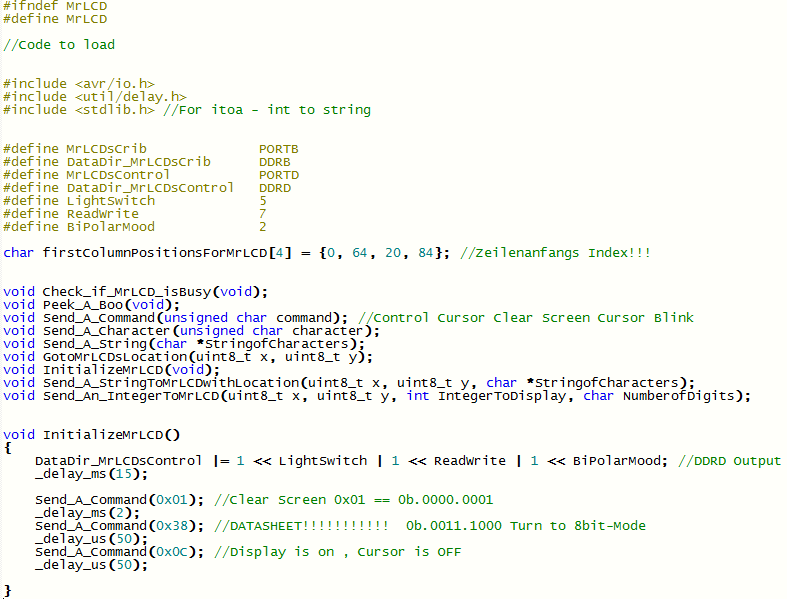This screenshot has width=787, height=599.
Task: Click the BiPolarMood define name
Action: [111, 227]
